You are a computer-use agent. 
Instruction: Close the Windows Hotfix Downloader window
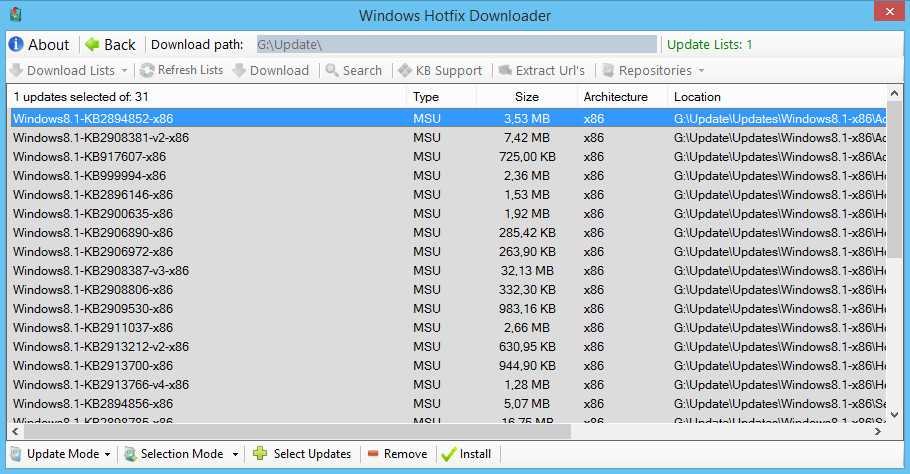[x=890, y=12]
